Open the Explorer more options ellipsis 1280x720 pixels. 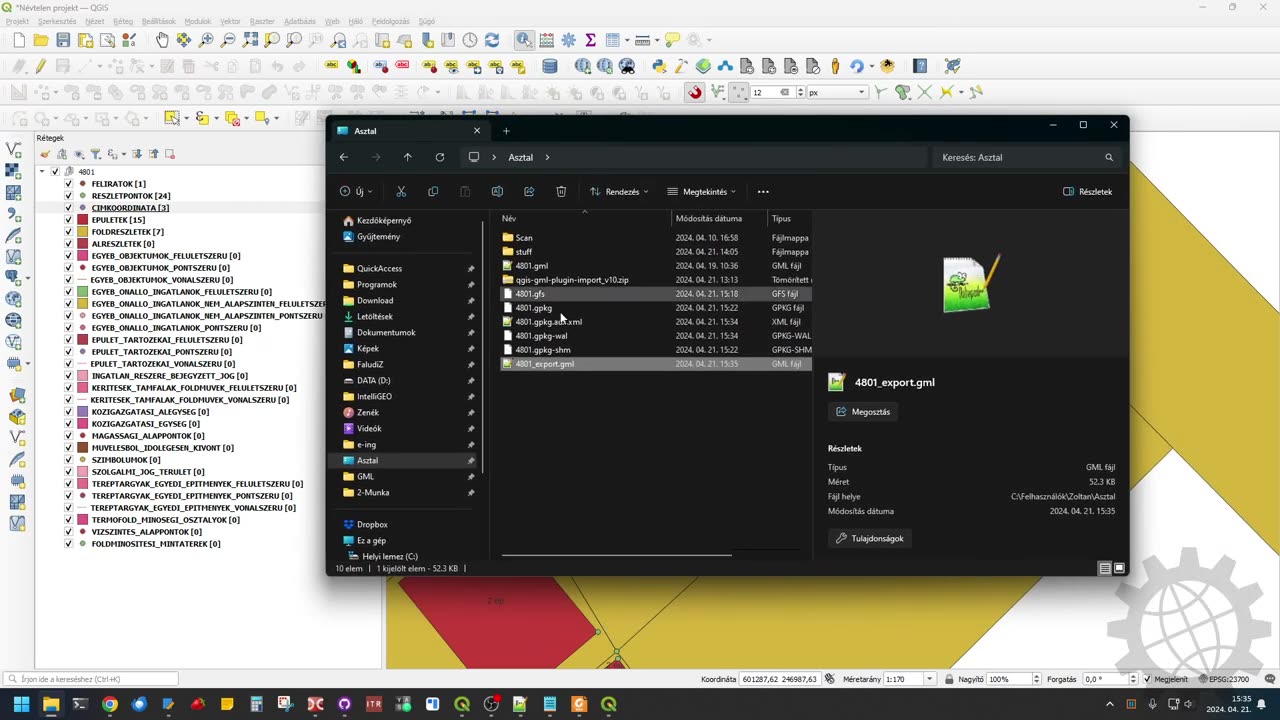point(763,191)
